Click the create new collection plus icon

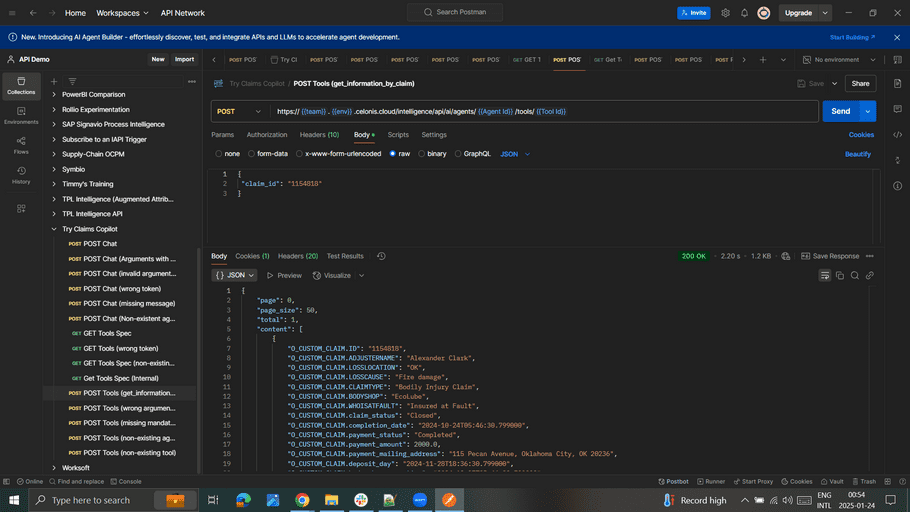(54, 81)
